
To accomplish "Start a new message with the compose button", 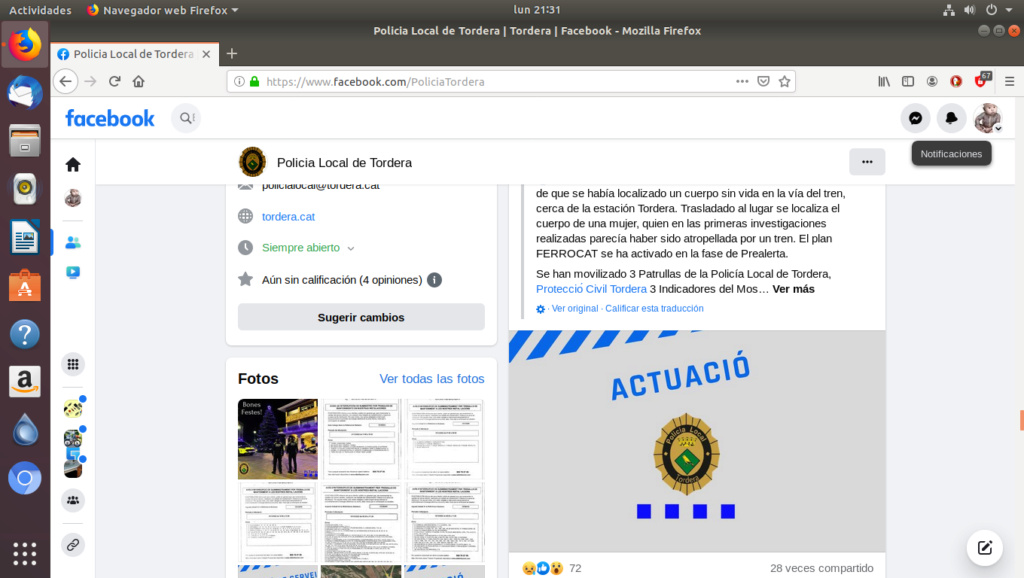I will 985,547.
